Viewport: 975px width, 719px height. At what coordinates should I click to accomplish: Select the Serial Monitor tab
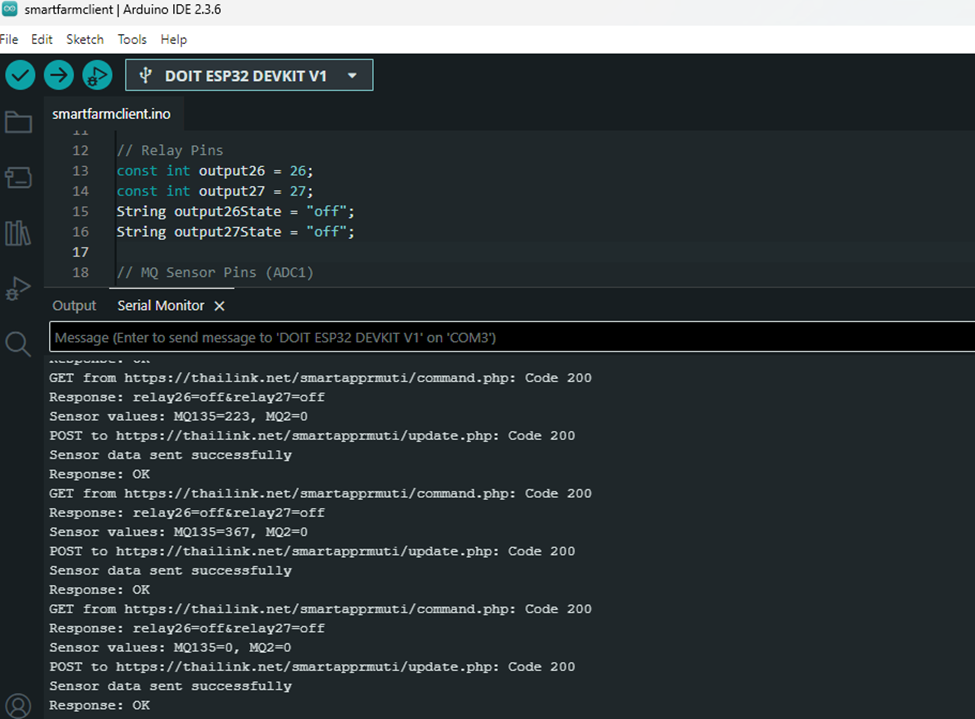pyautogui.click(x=160, y=306)
